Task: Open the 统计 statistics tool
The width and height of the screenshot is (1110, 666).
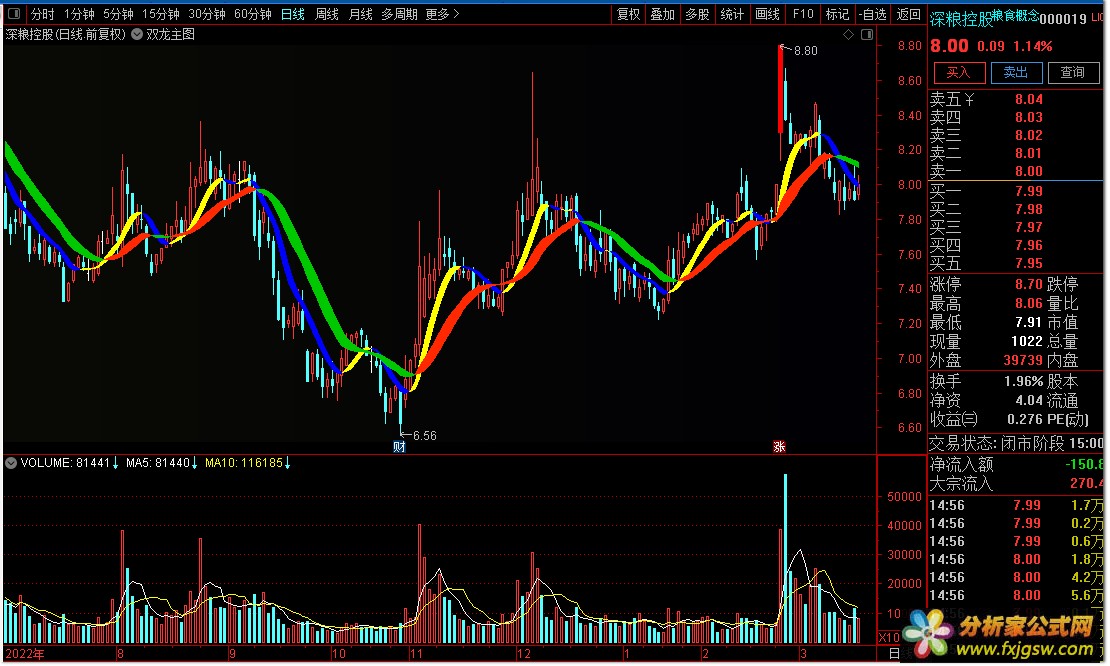Action: click(x=732, y=13)
